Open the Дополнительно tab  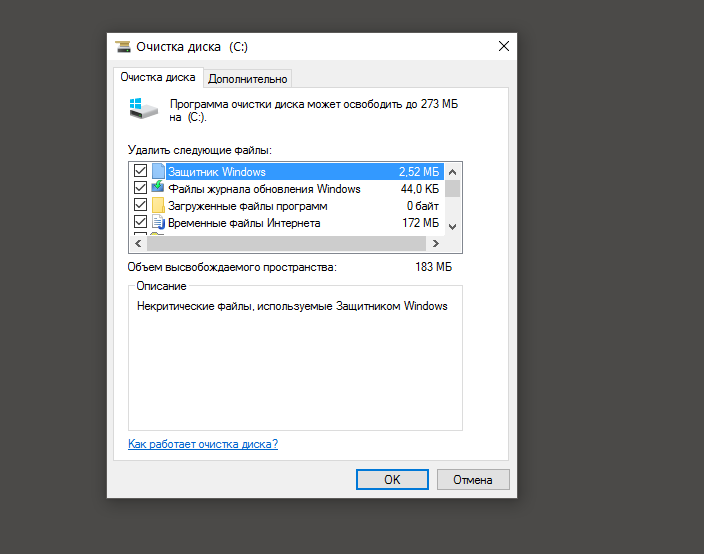pyautogui.click(x=248, y=79)
